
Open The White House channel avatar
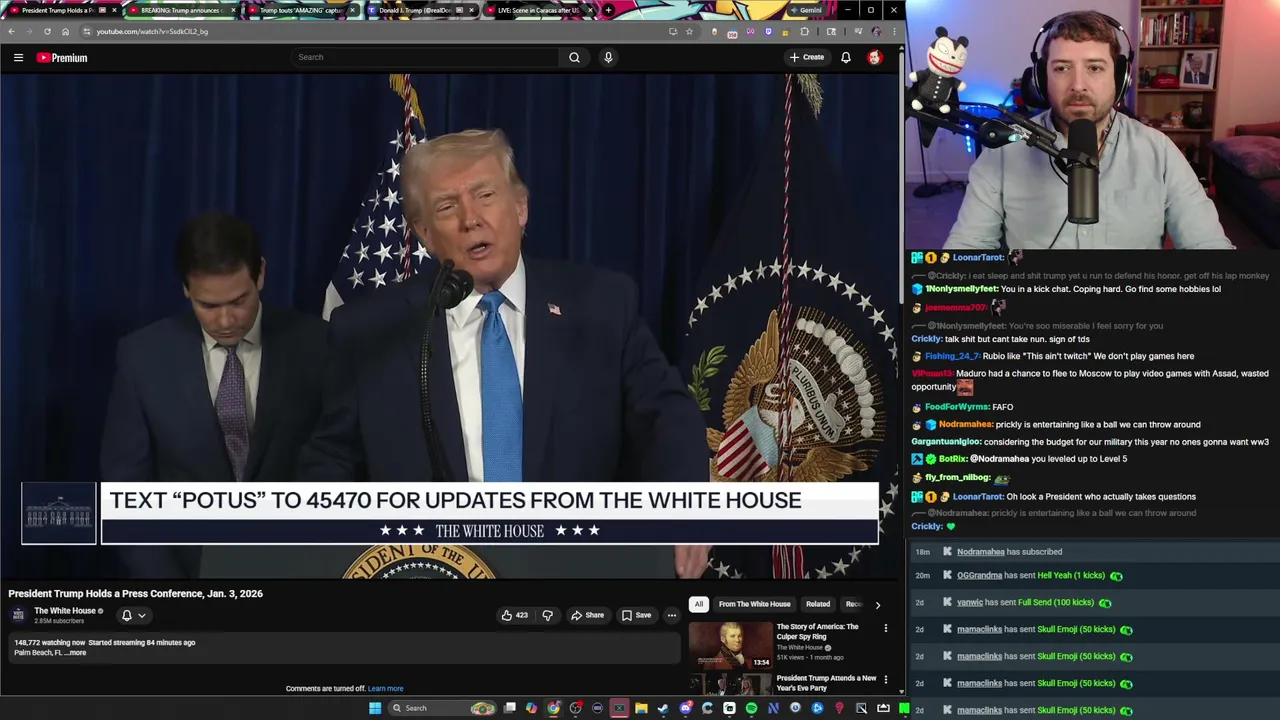tap(18, 615)
